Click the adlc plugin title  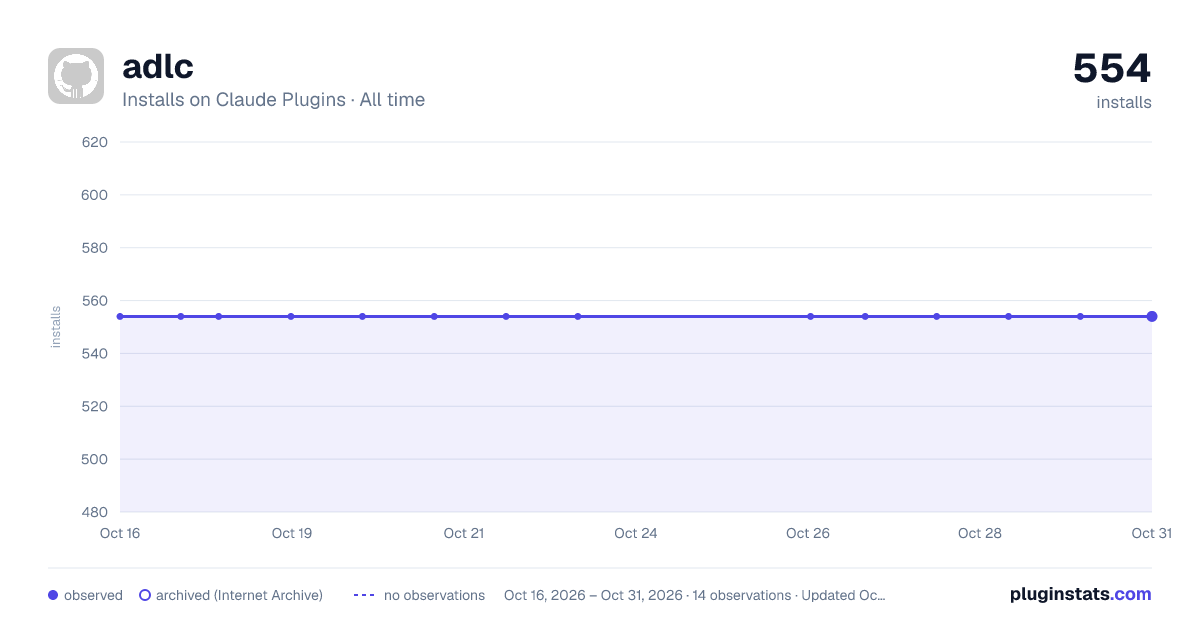point(158,67)
